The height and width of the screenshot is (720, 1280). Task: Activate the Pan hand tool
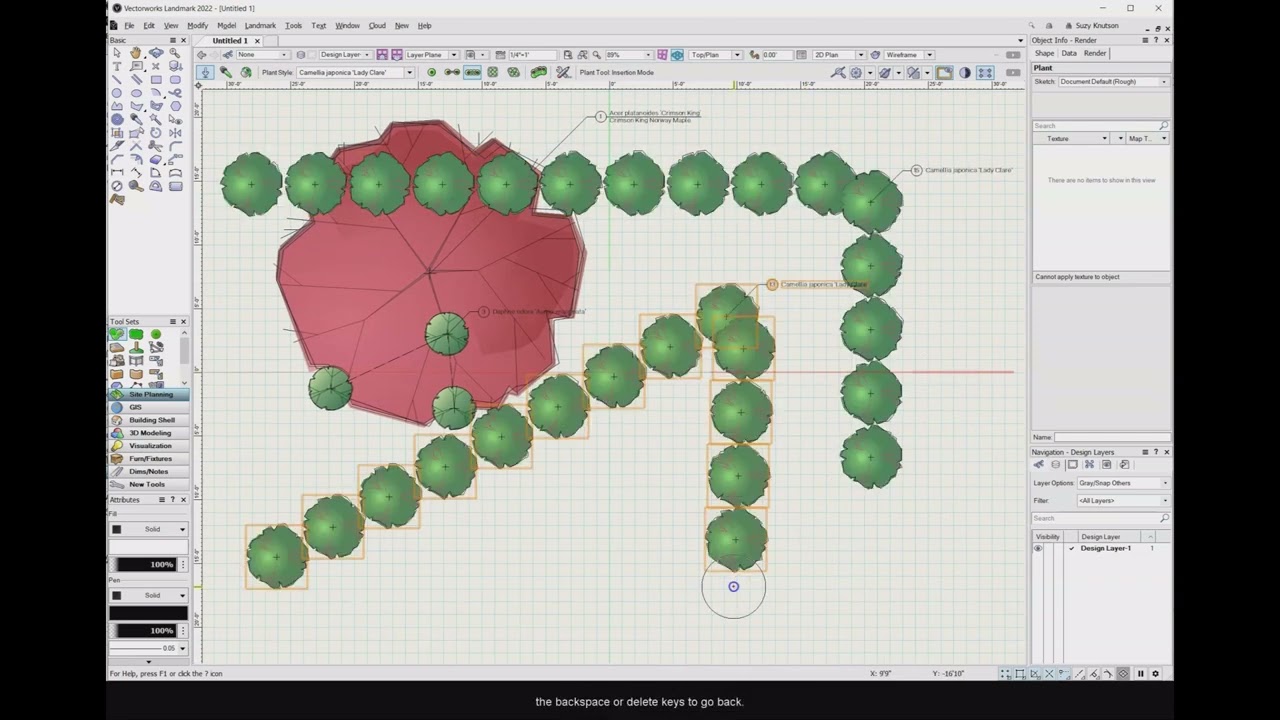136,53
